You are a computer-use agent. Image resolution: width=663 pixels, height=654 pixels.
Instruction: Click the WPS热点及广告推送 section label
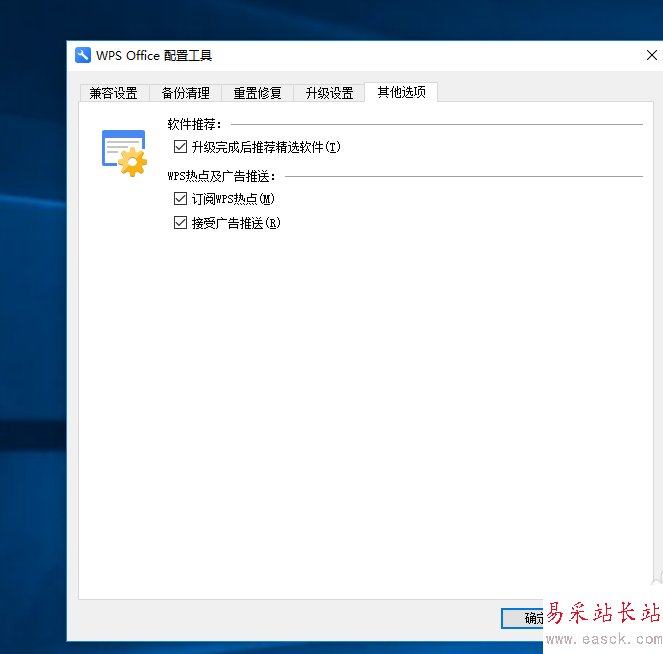pyautogui.click(x=222, y=176)
